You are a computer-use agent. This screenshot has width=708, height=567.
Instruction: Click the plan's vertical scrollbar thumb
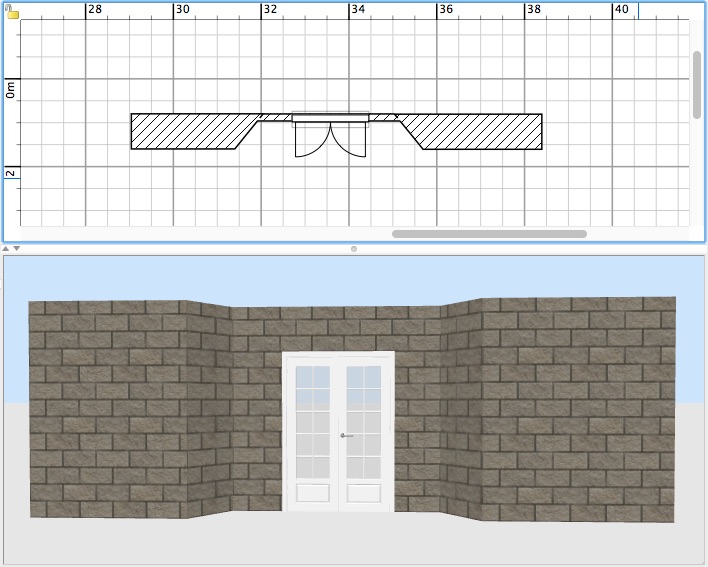click(697, 84)
